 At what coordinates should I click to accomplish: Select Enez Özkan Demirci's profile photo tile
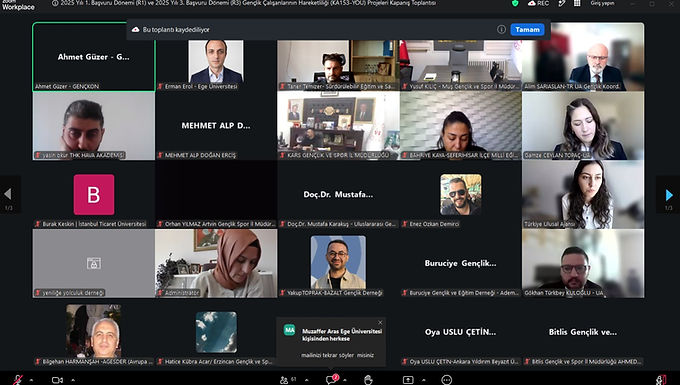[x=461, y=195]
